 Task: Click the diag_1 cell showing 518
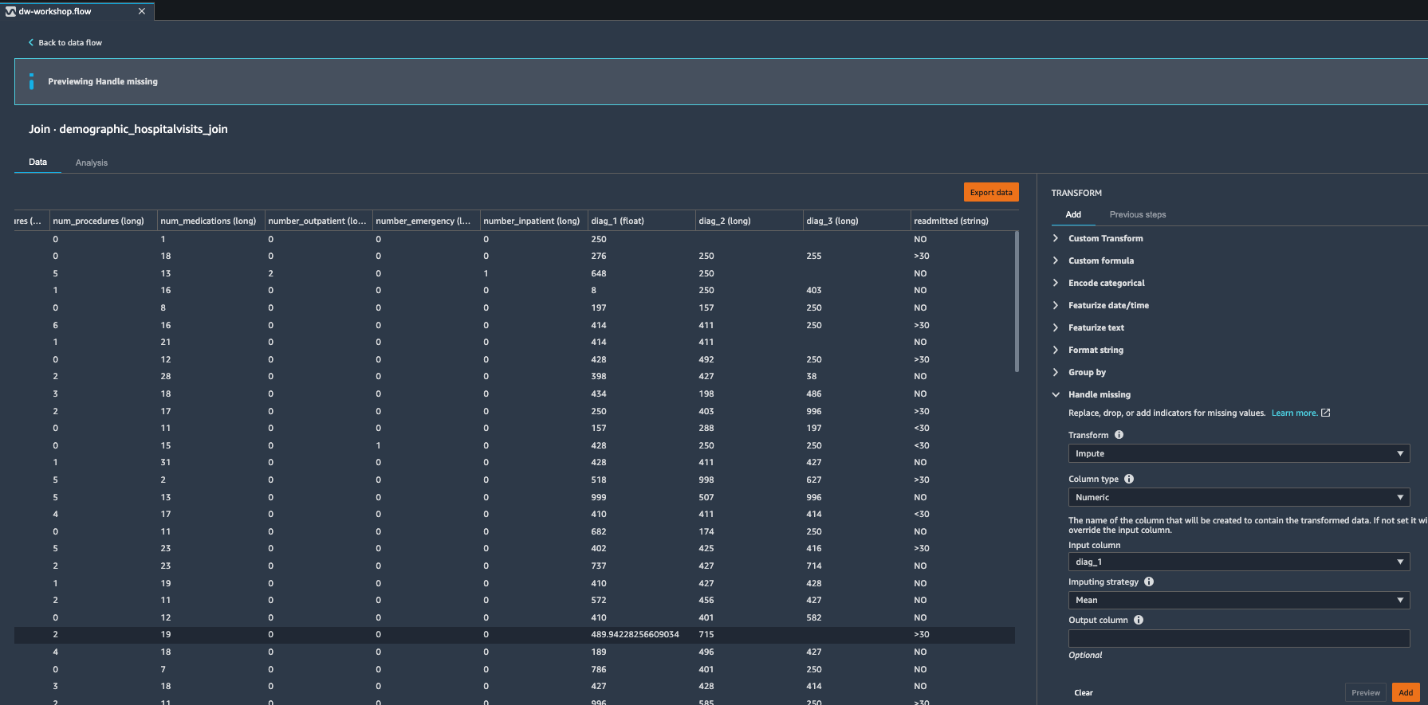[x=599, y=480]
